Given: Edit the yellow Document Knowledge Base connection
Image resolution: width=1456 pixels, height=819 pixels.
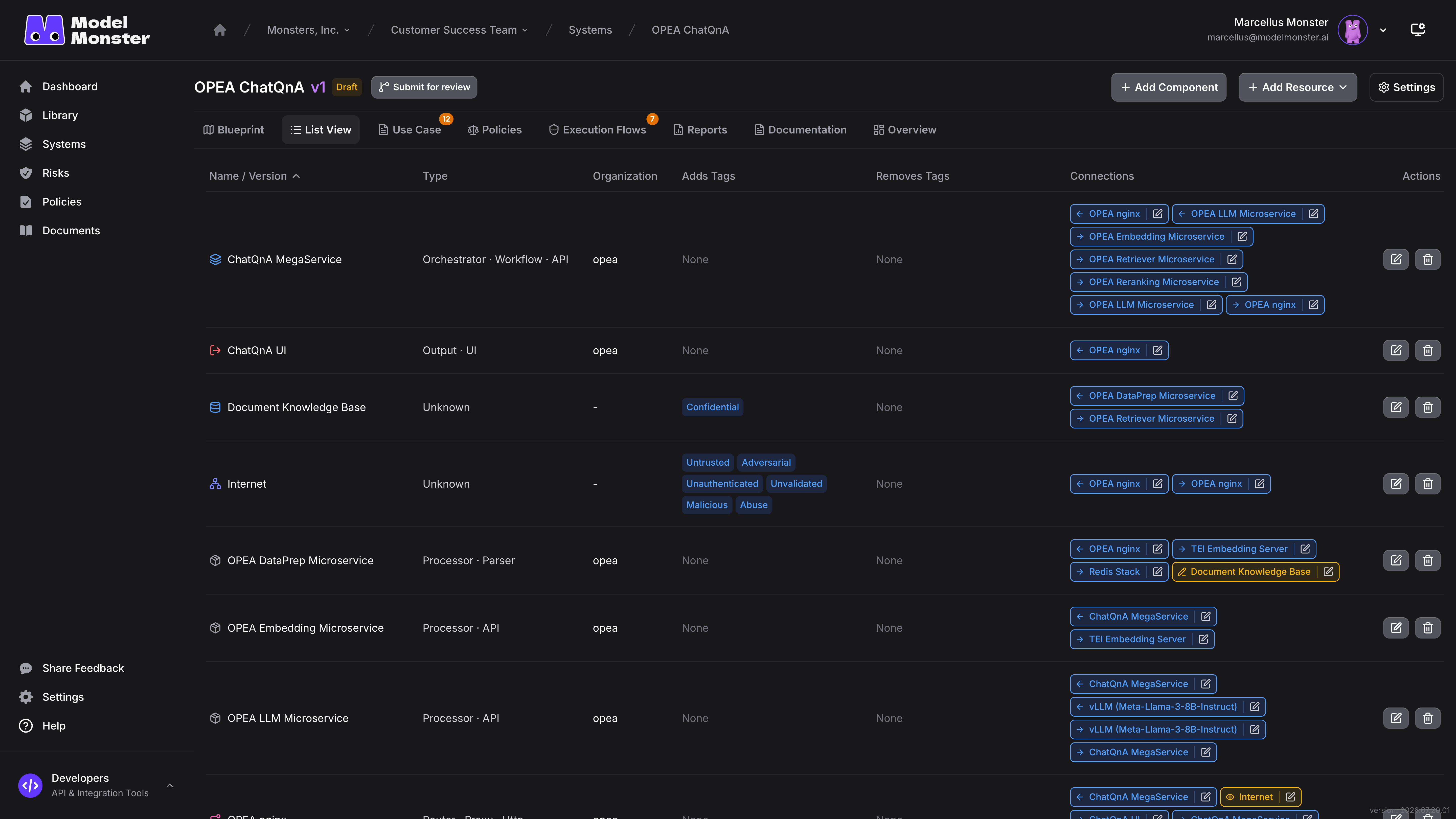Looking at the screenshot, I should [x=1328, y=572].
